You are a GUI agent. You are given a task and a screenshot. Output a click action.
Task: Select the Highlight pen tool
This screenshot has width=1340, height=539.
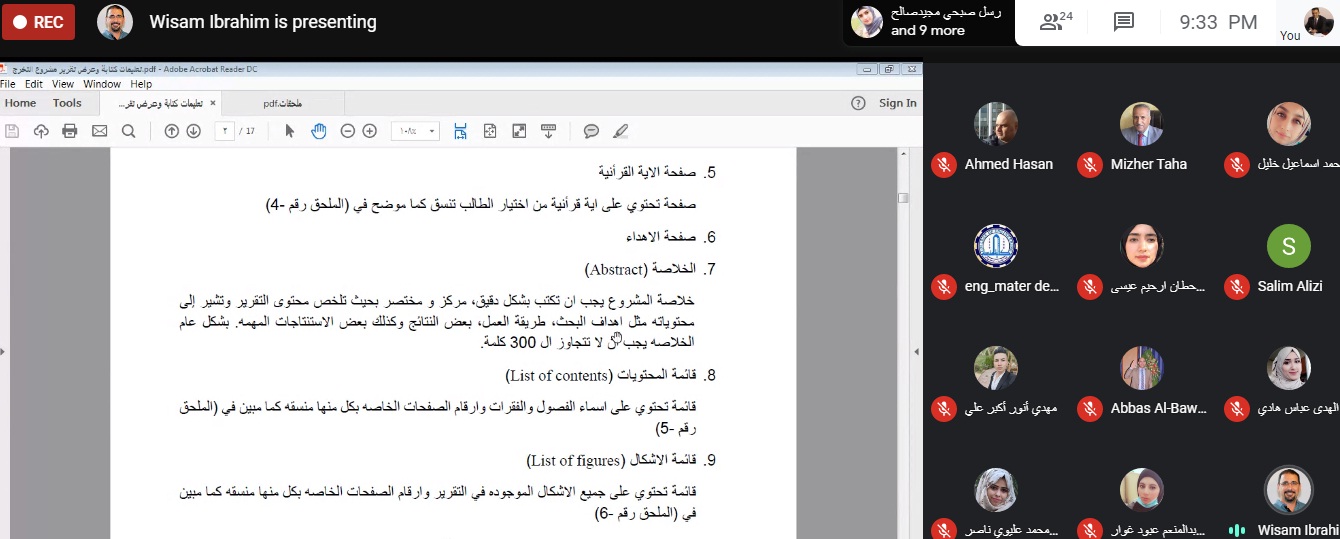coord(620,131)
